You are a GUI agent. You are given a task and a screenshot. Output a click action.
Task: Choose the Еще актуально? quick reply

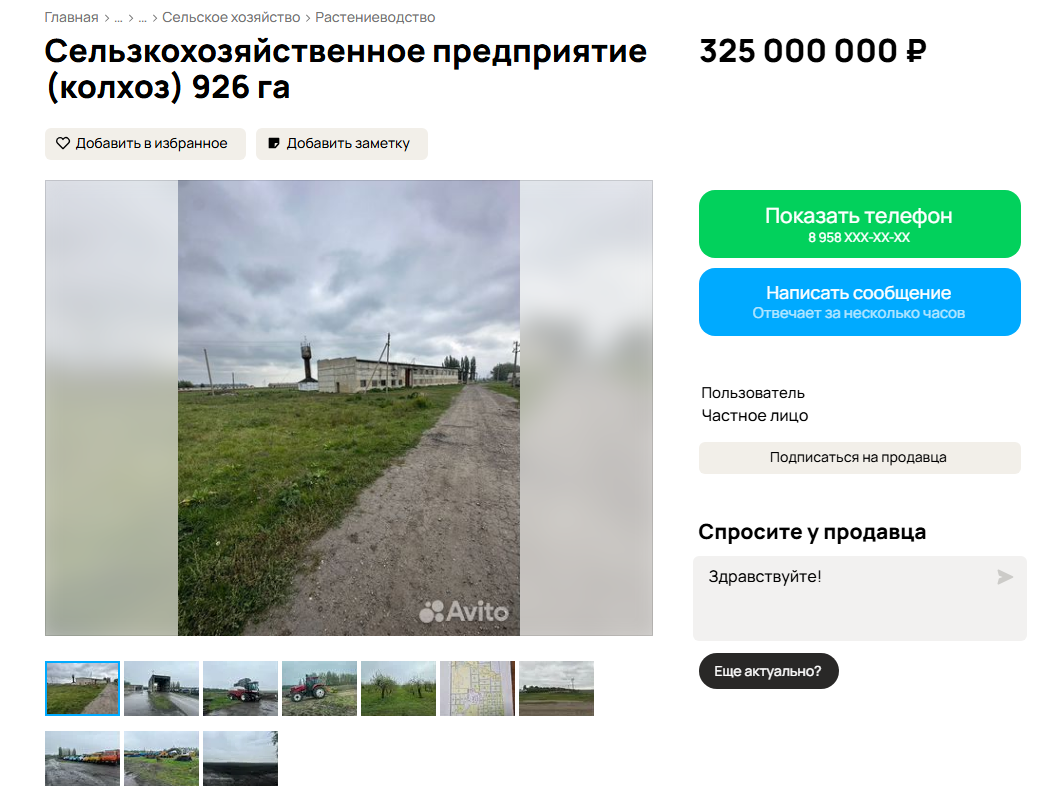pyautogui.click(x=768, y=671)
